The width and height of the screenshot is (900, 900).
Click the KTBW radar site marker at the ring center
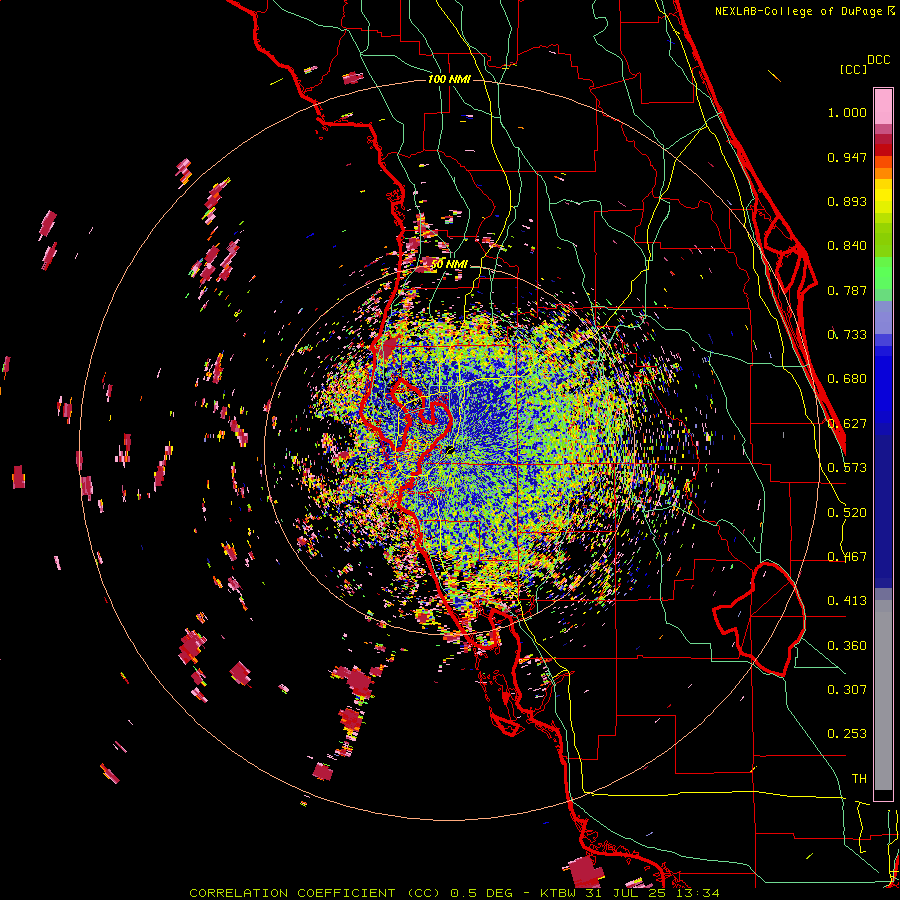tap(451, 451)
